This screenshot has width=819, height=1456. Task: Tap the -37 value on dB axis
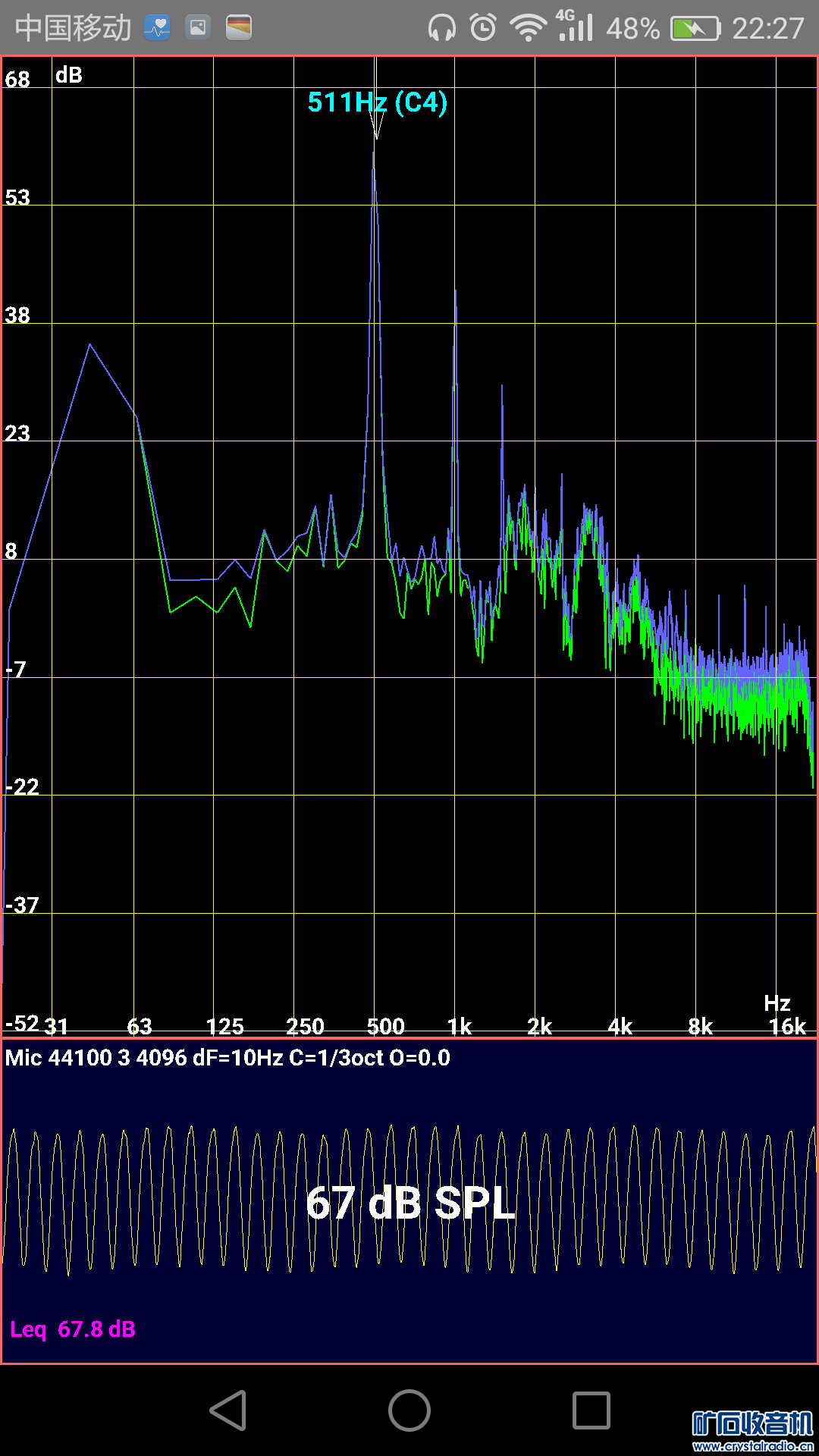[22, 905]
